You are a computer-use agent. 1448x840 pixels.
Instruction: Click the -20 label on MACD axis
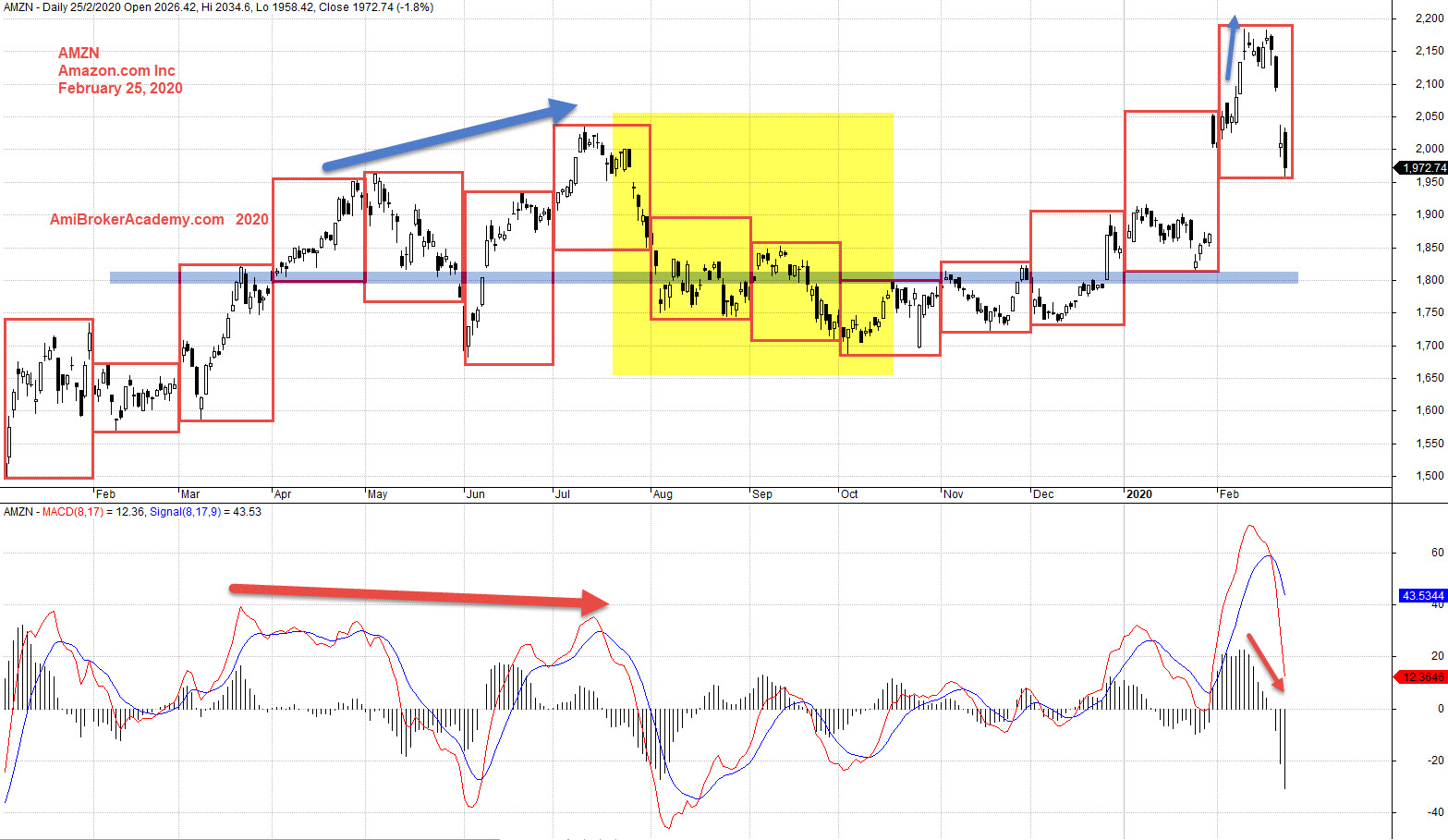click(1435, 761)
